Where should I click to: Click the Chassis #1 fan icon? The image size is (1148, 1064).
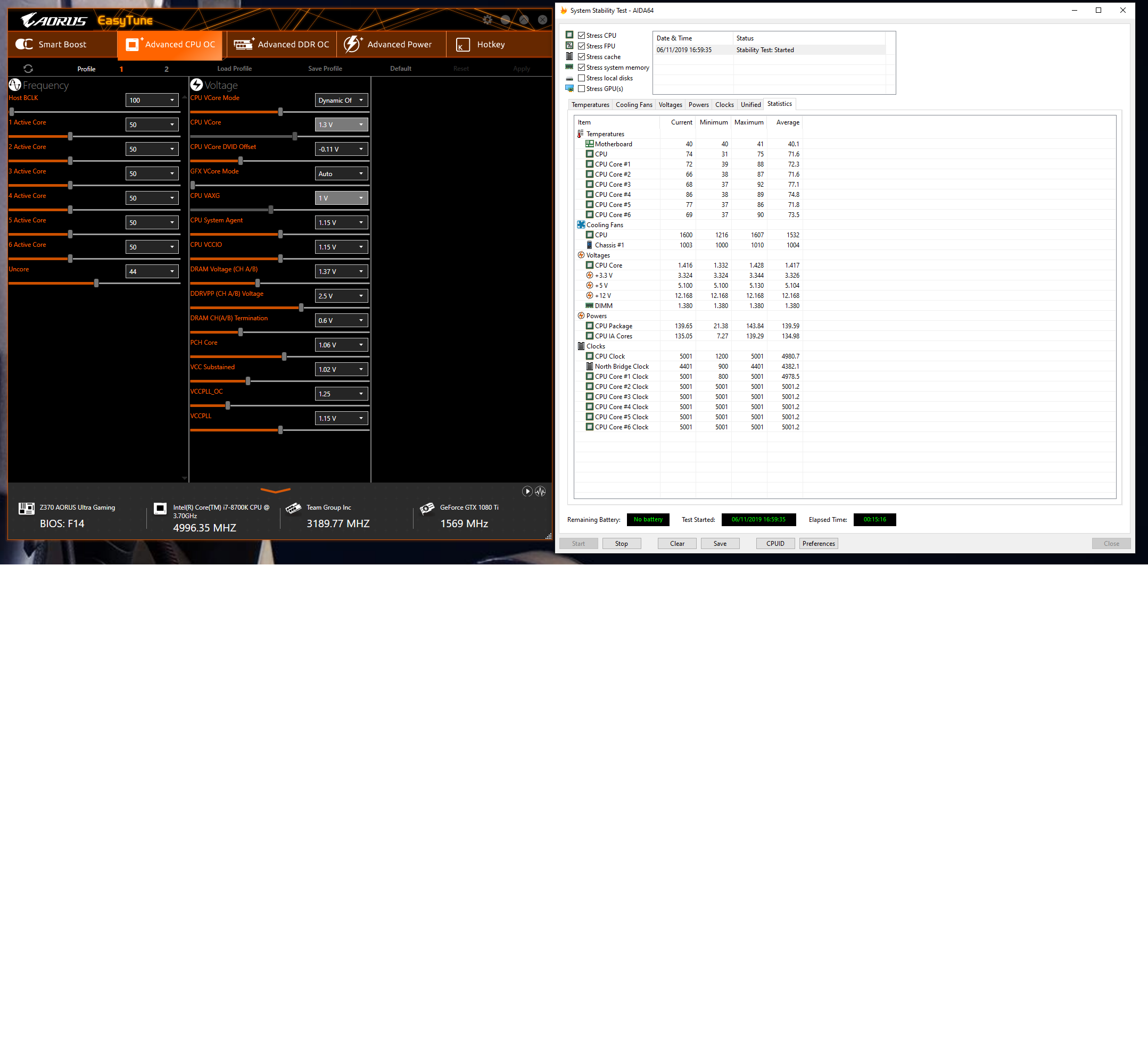click(x=589, y=245)
